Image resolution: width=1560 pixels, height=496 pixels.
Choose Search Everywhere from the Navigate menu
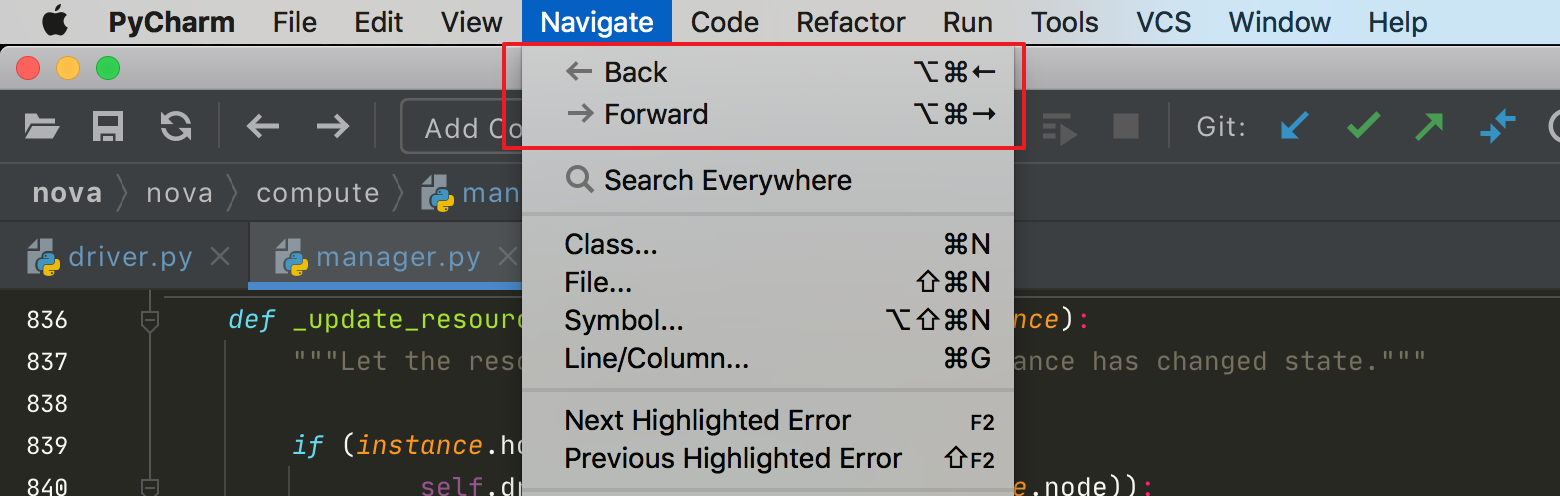[x=727, y=180]
